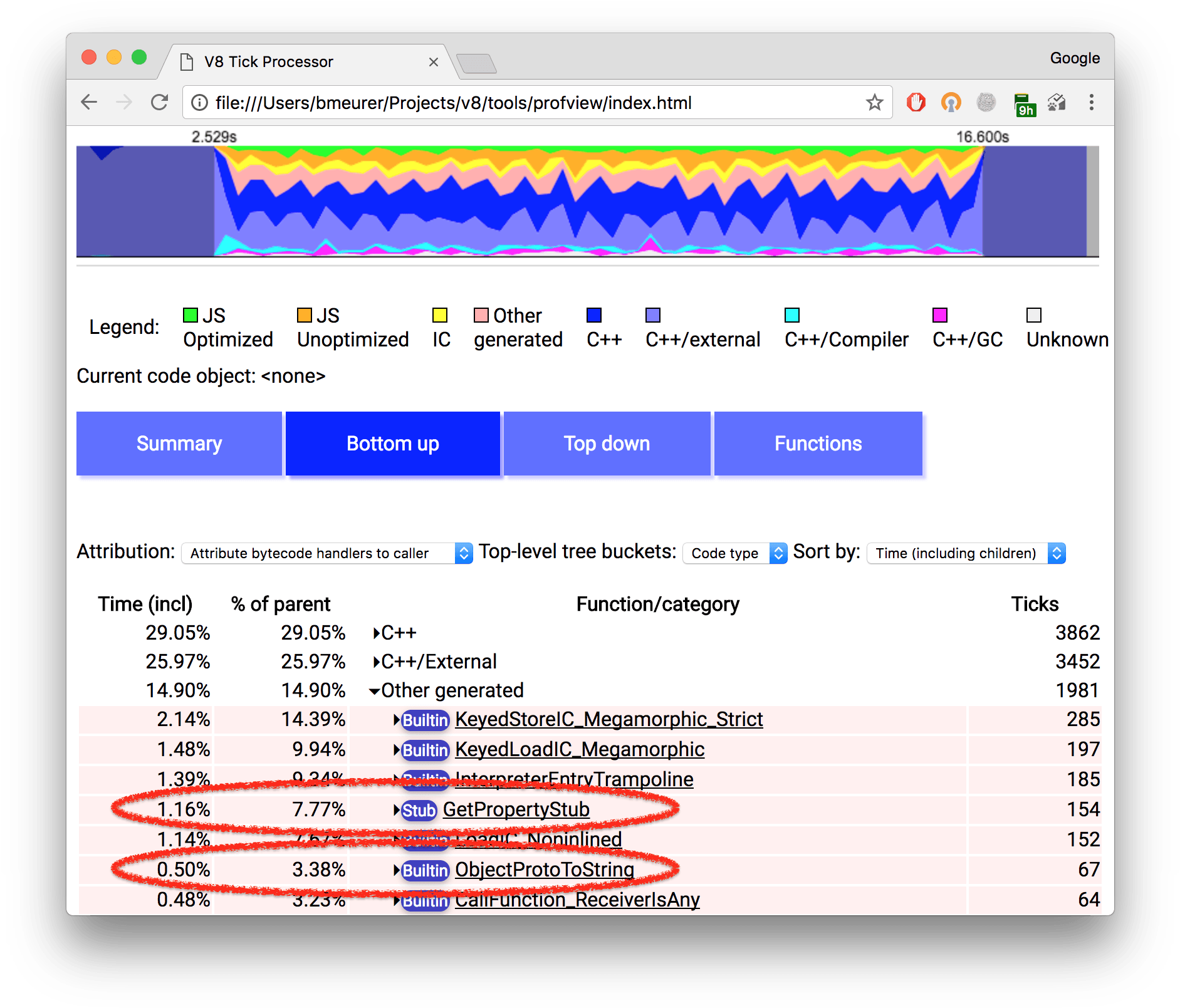Click the C++/Compiler cyan legend swatch
1180x1008 pixels.
pos(791,314)
